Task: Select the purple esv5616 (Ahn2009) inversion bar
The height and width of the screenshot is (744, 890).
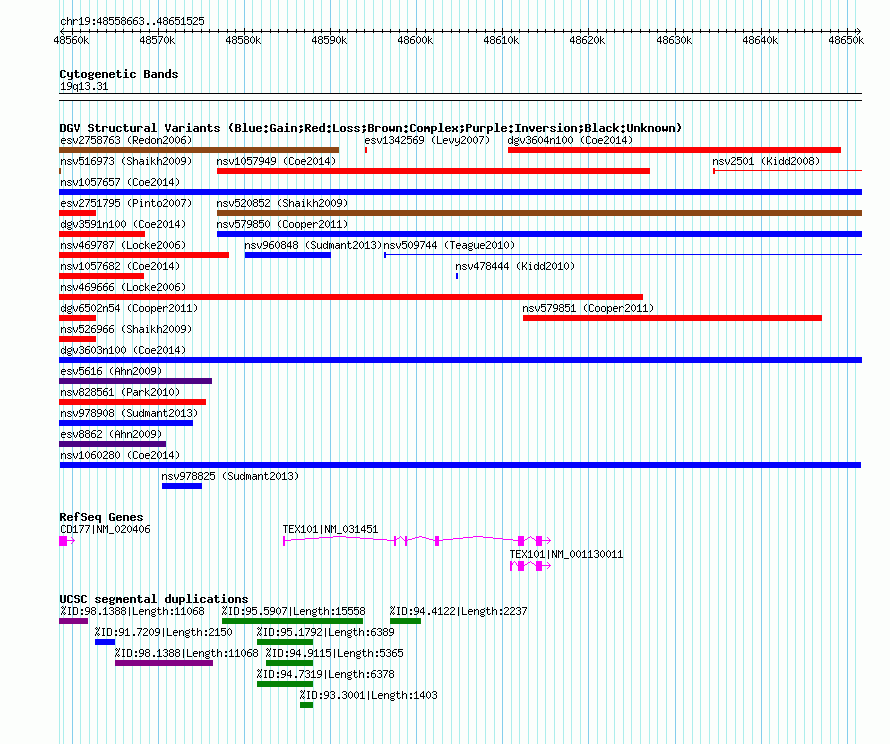Action: [x=136, y=381]
